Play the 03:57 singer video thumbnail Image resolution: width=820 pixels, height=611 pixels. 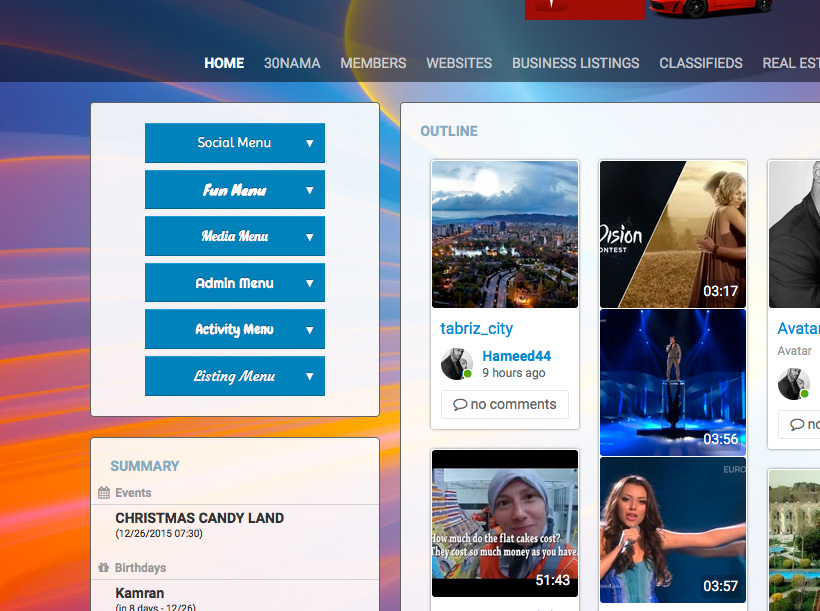click(673, 530)
